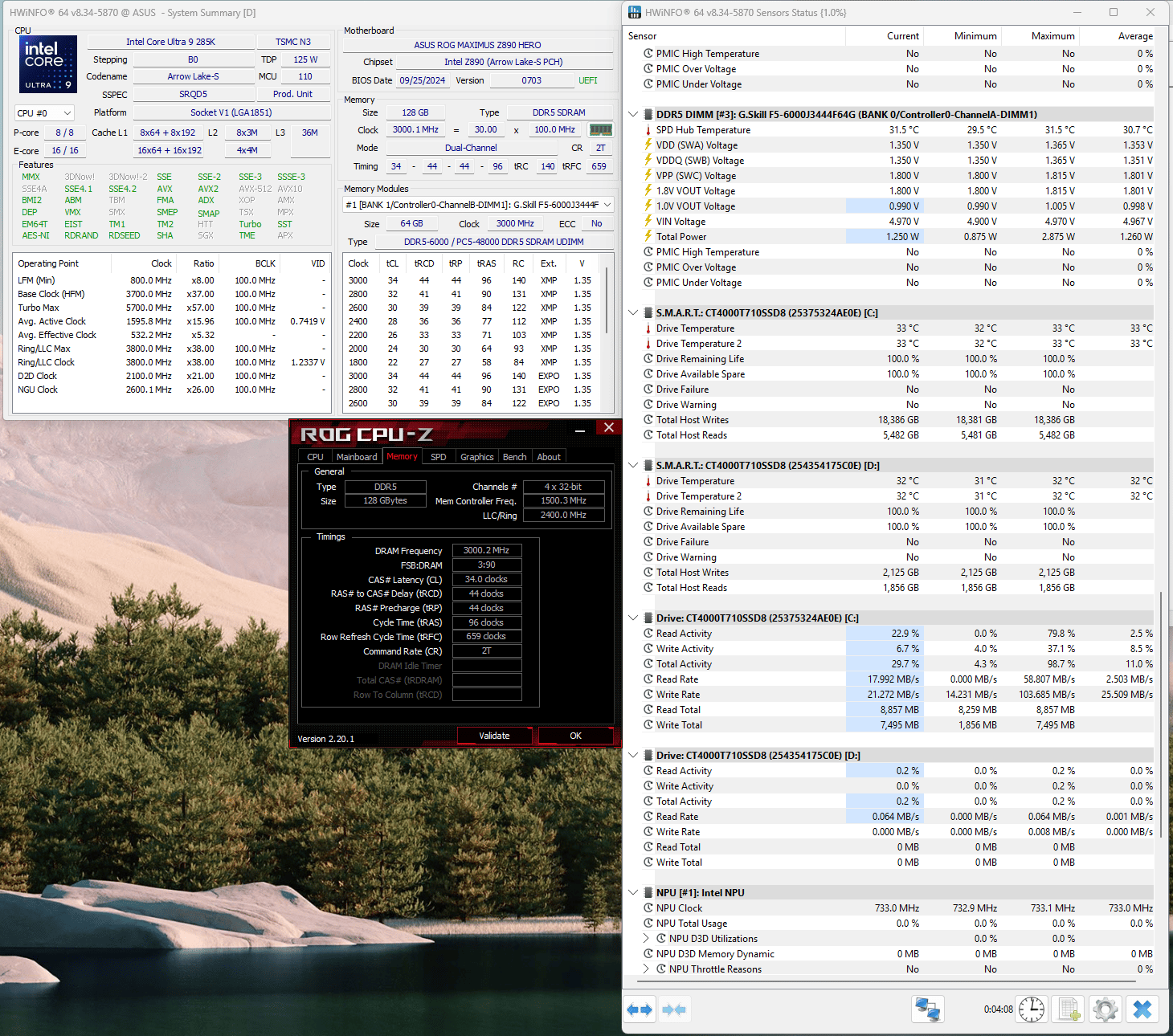Viewport: 1173px width, 1036px height.
Task: Switch to the CPU tab in CPU-Z
Action: pos(315,457)
